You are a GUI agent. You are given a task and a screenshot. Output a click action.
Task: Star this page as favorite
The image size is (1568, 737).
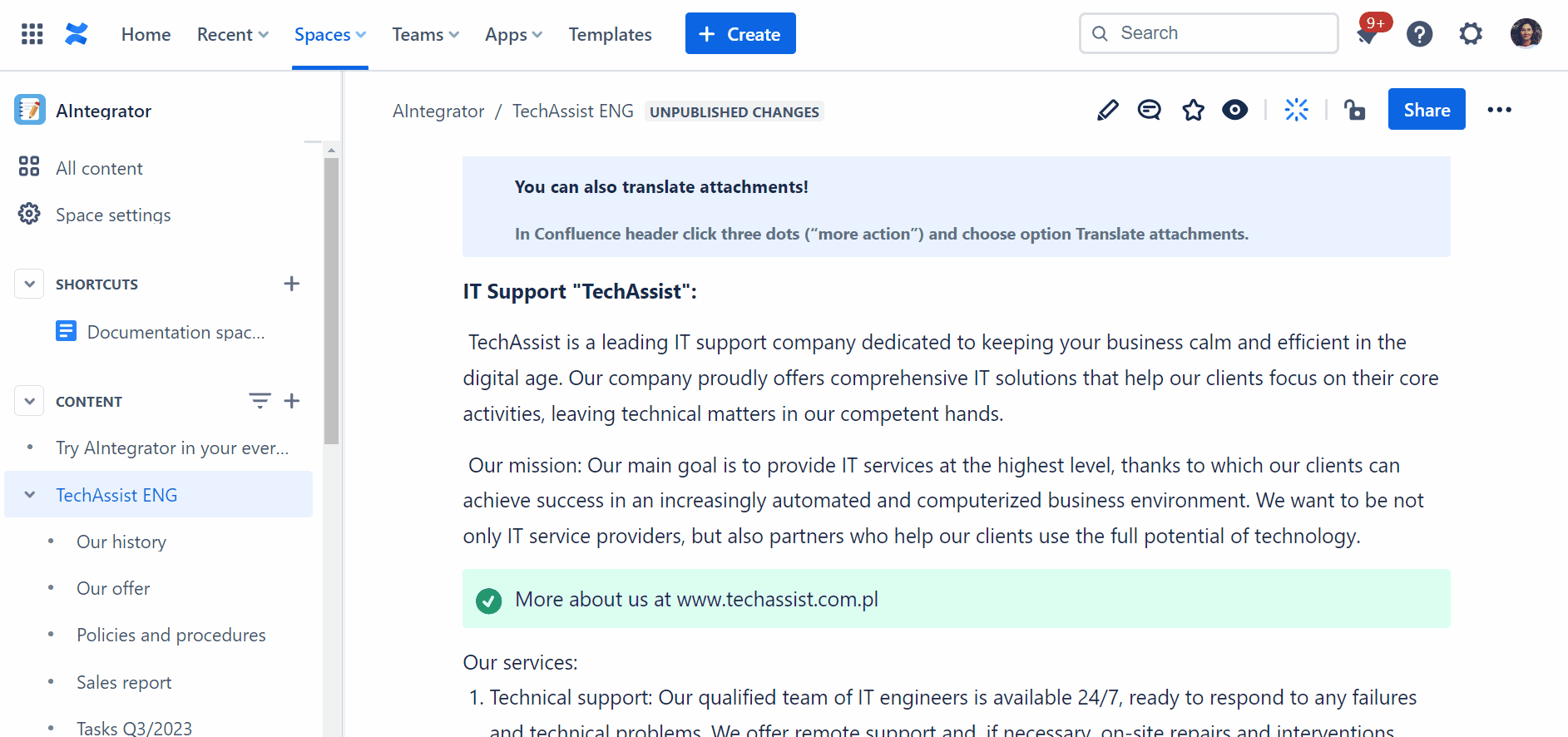coord(1194,110)
